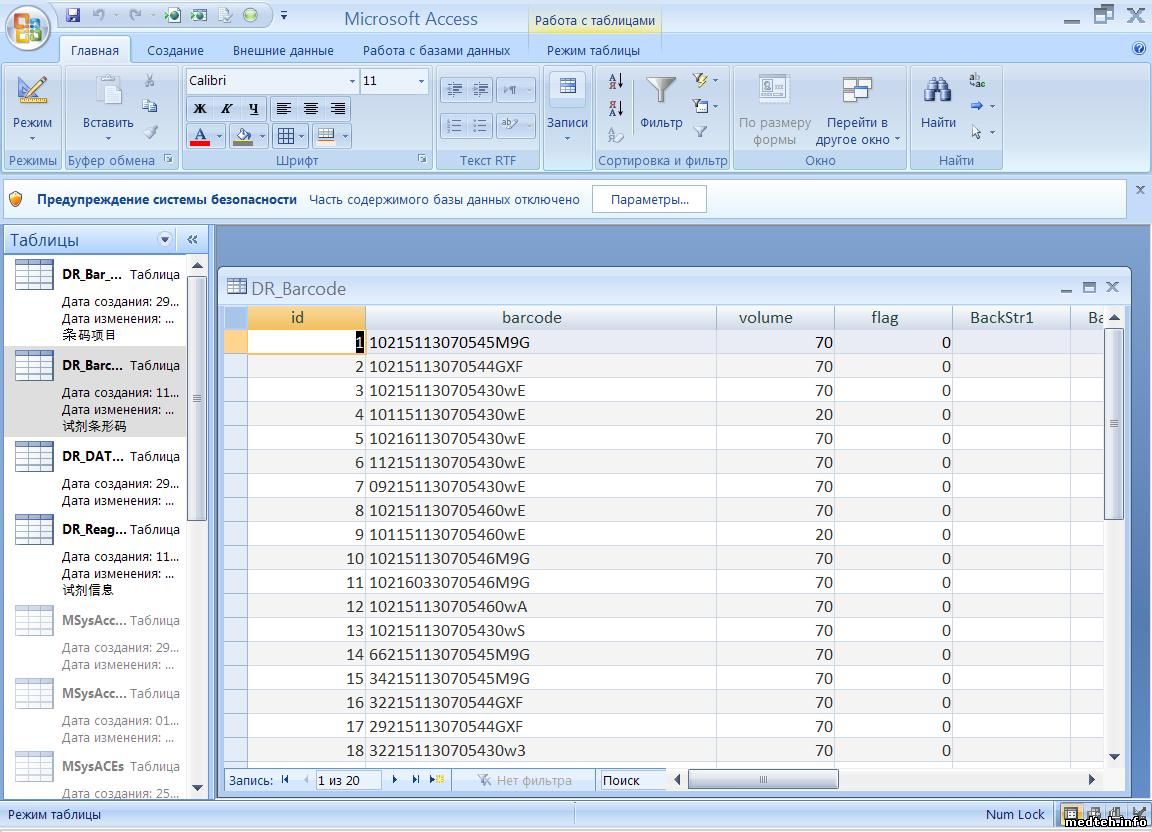Sort records in descending order

pos(616,107)
